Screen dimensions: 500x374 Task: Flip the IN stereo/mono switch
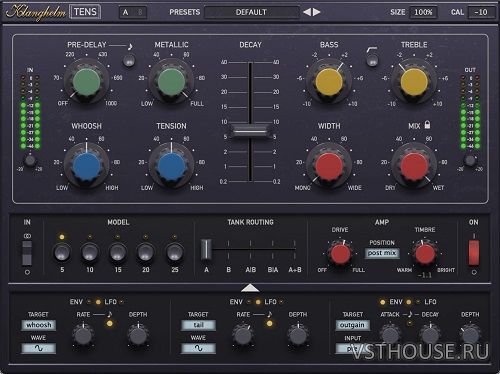pyautogui.click(x=27, y=253)
